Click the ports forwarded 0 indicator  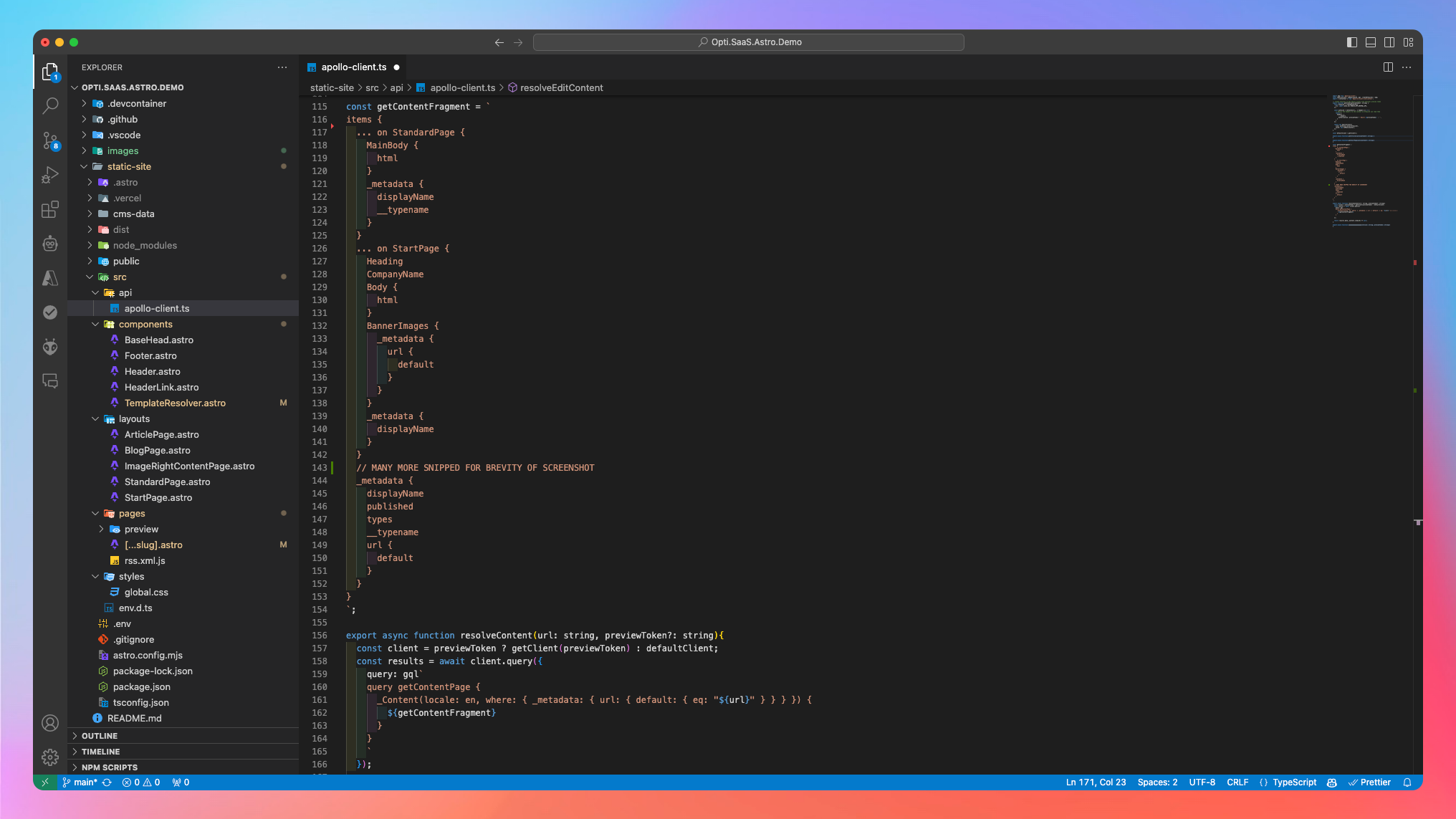(x=181, y=782)
